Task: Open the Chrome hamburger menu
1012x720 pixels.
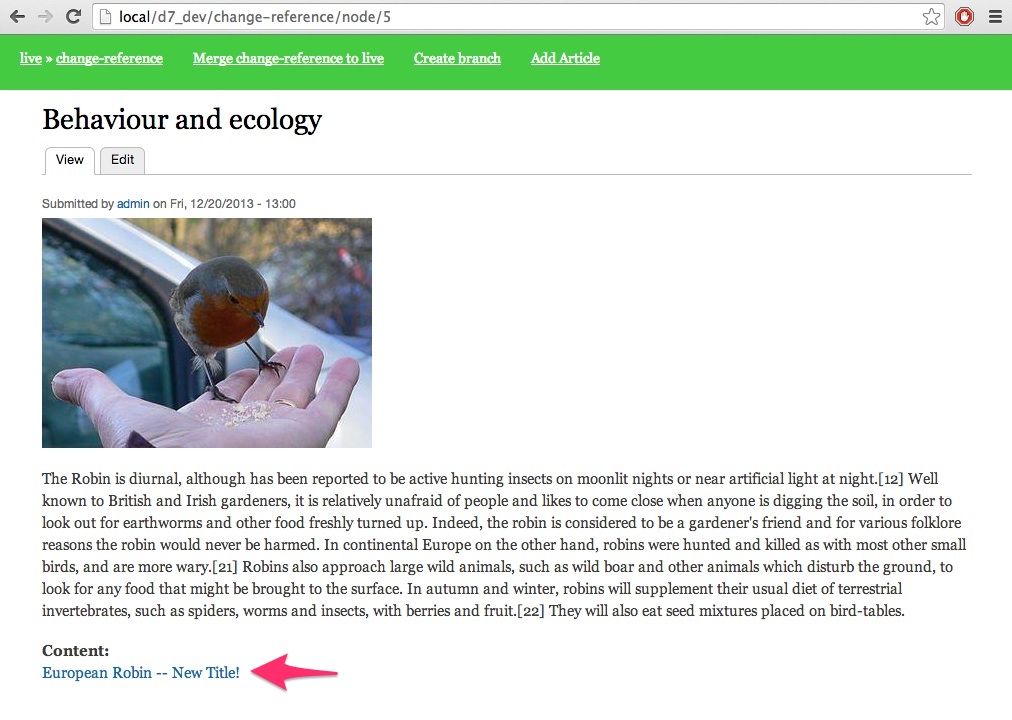Action: [x=995, y=17]
